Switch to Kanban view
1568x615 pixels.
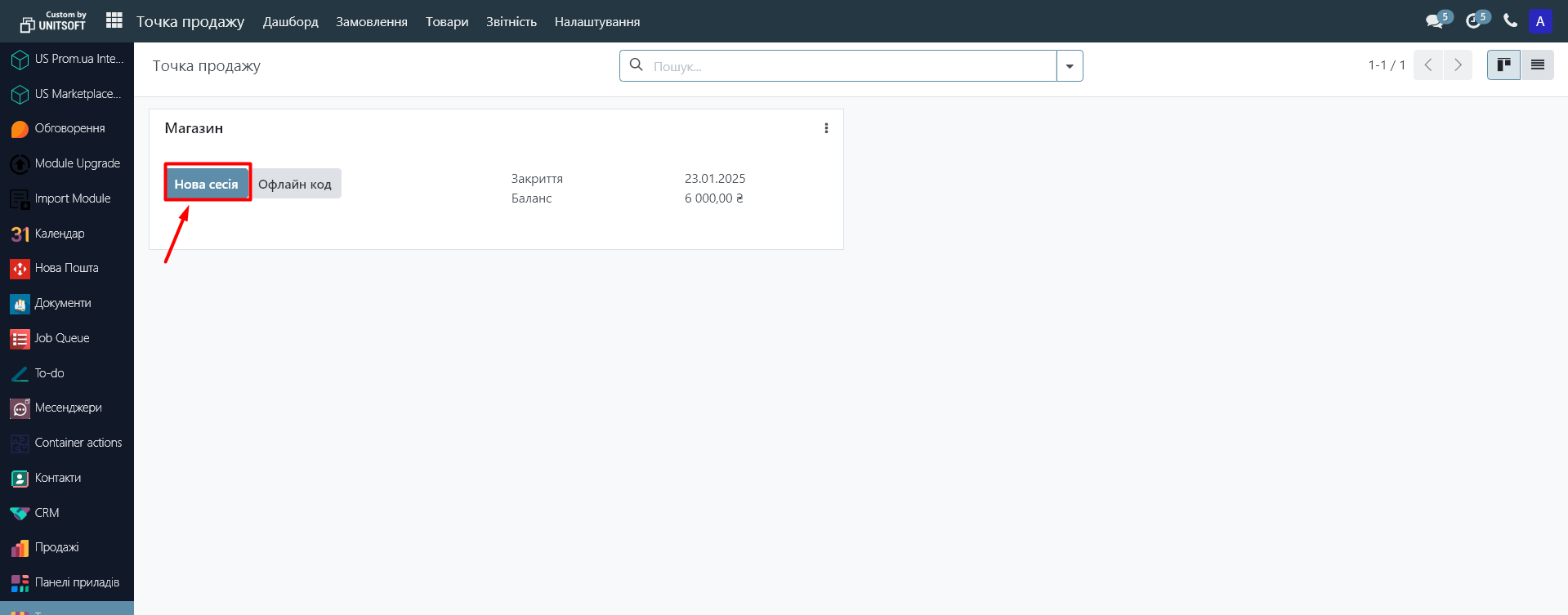[1503, 65]
